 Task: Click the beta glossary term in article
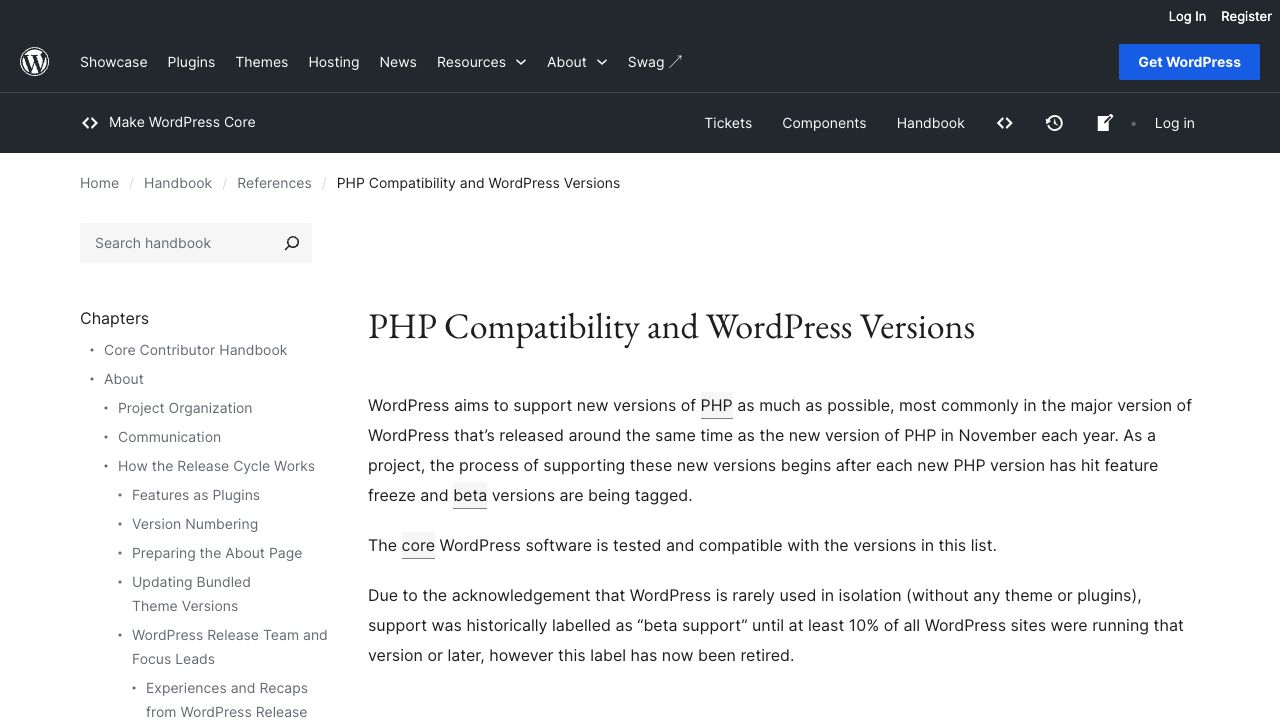[470, 495]
